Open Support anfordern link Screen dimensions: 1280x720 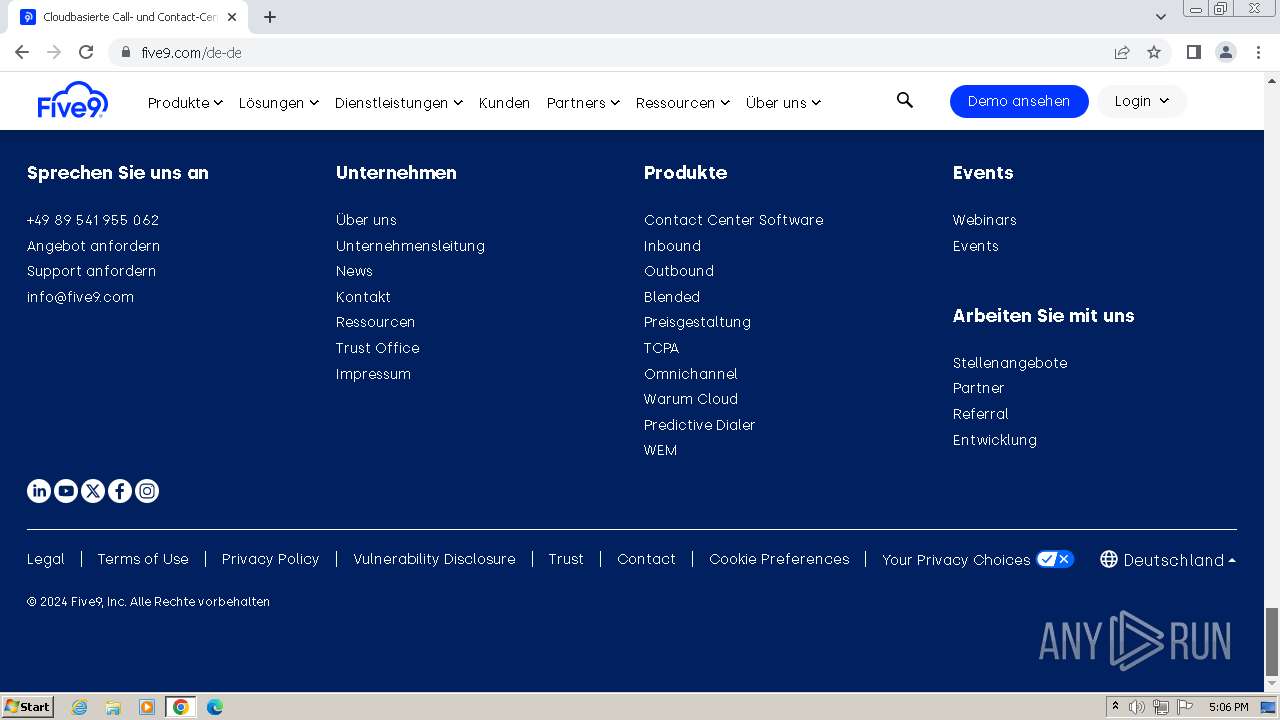click(91, 271)
